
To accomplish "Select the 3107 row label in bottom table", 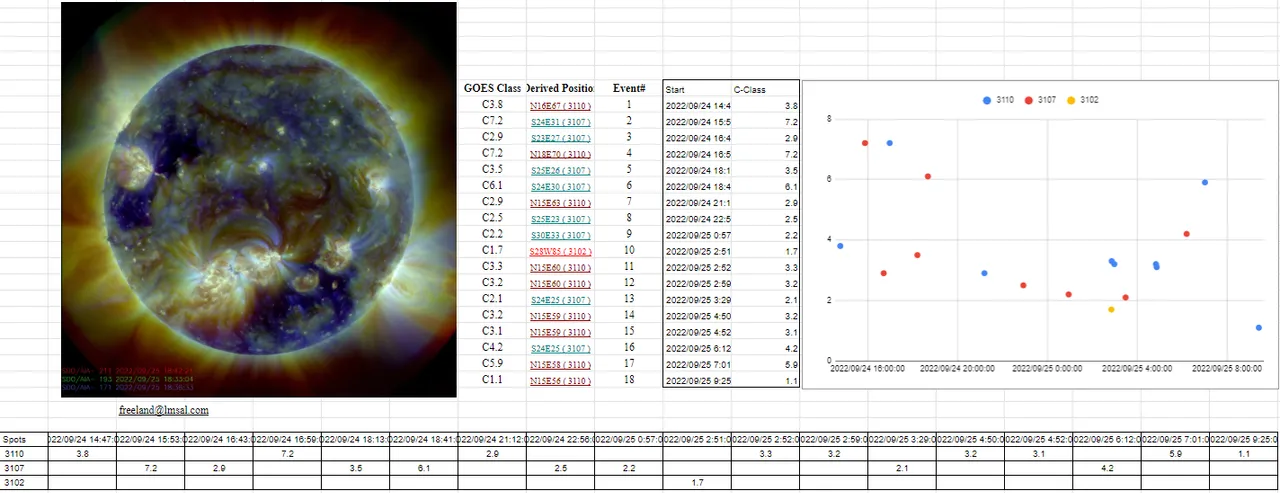I will click(25, 468).
